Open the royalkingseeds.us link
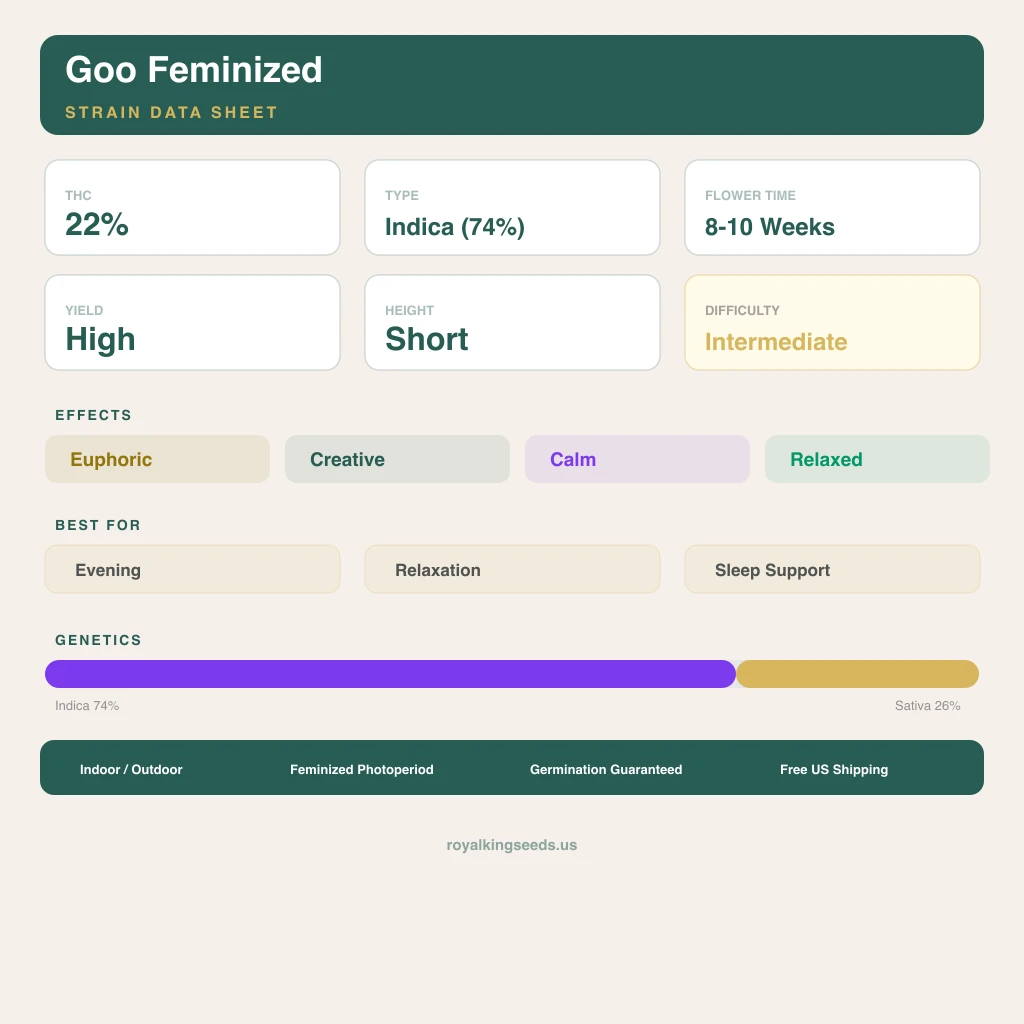The image size is (1024, 1024). tap(512, 845)
